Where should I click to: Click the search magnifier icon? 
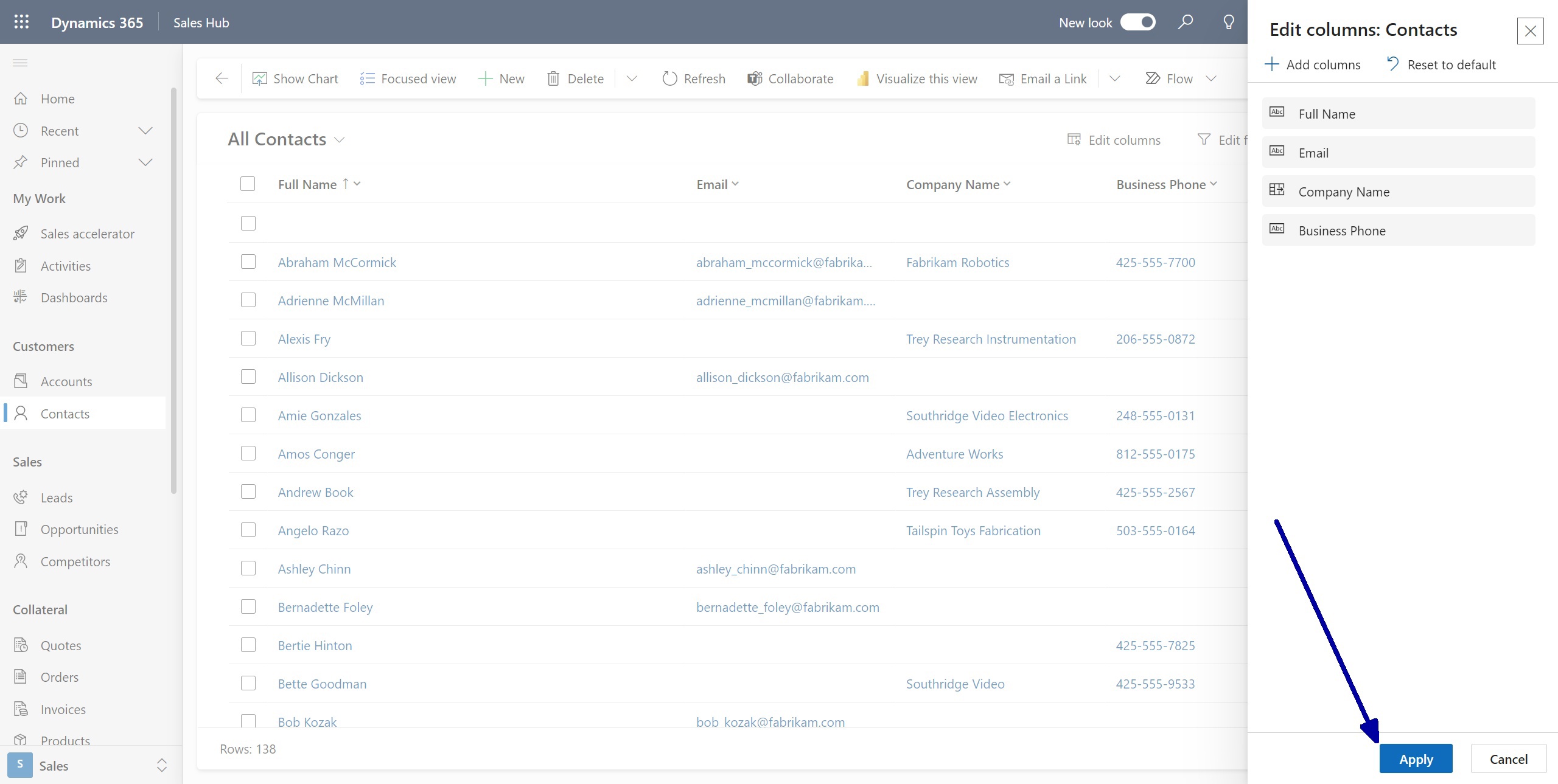click(1185, 23)
